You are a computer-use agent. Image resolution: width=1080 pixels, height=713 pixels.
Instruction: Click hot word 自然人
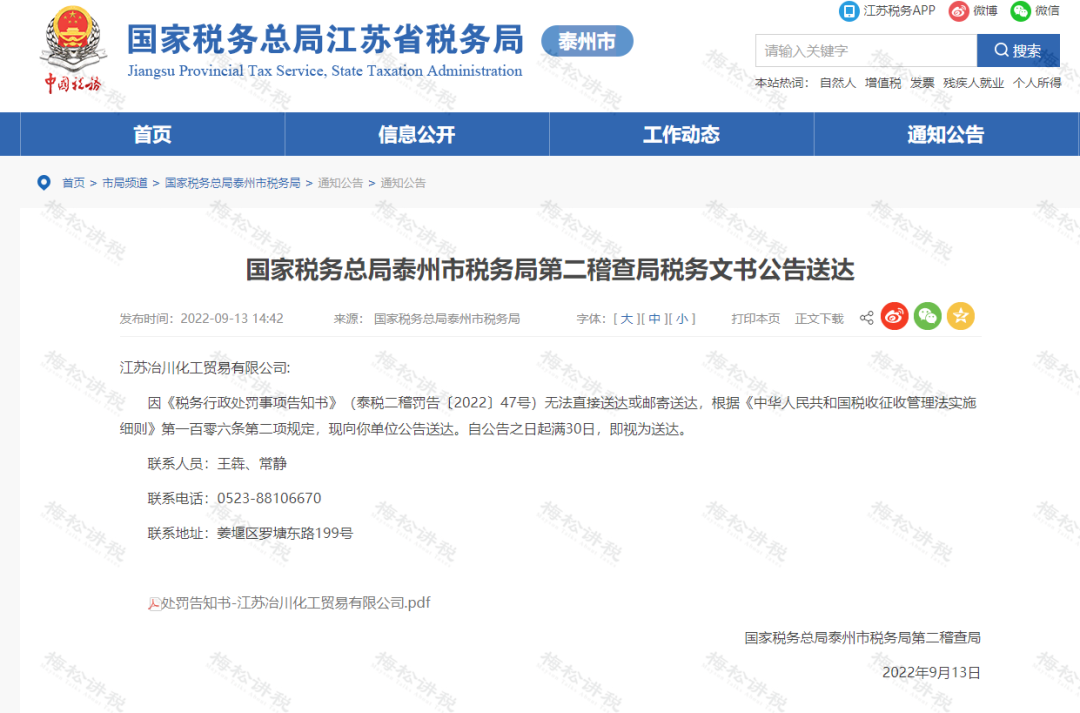point(838,83)
